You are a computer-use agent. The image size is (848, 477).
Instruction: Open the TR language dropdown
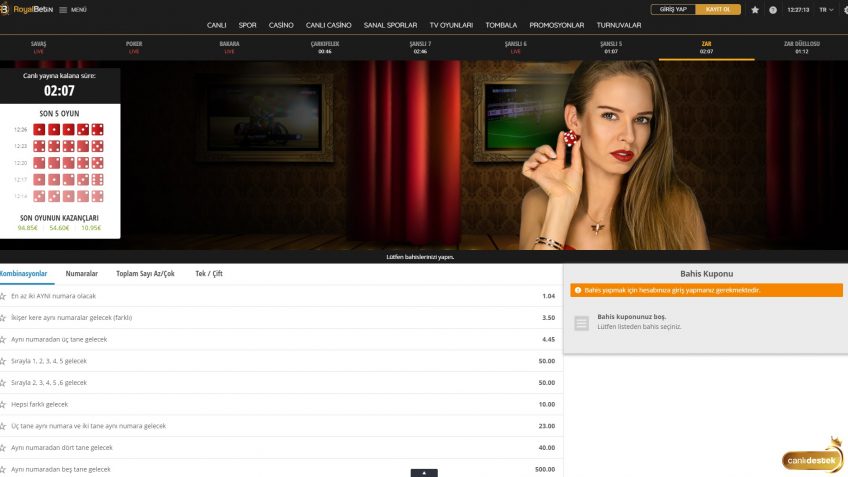826,10
